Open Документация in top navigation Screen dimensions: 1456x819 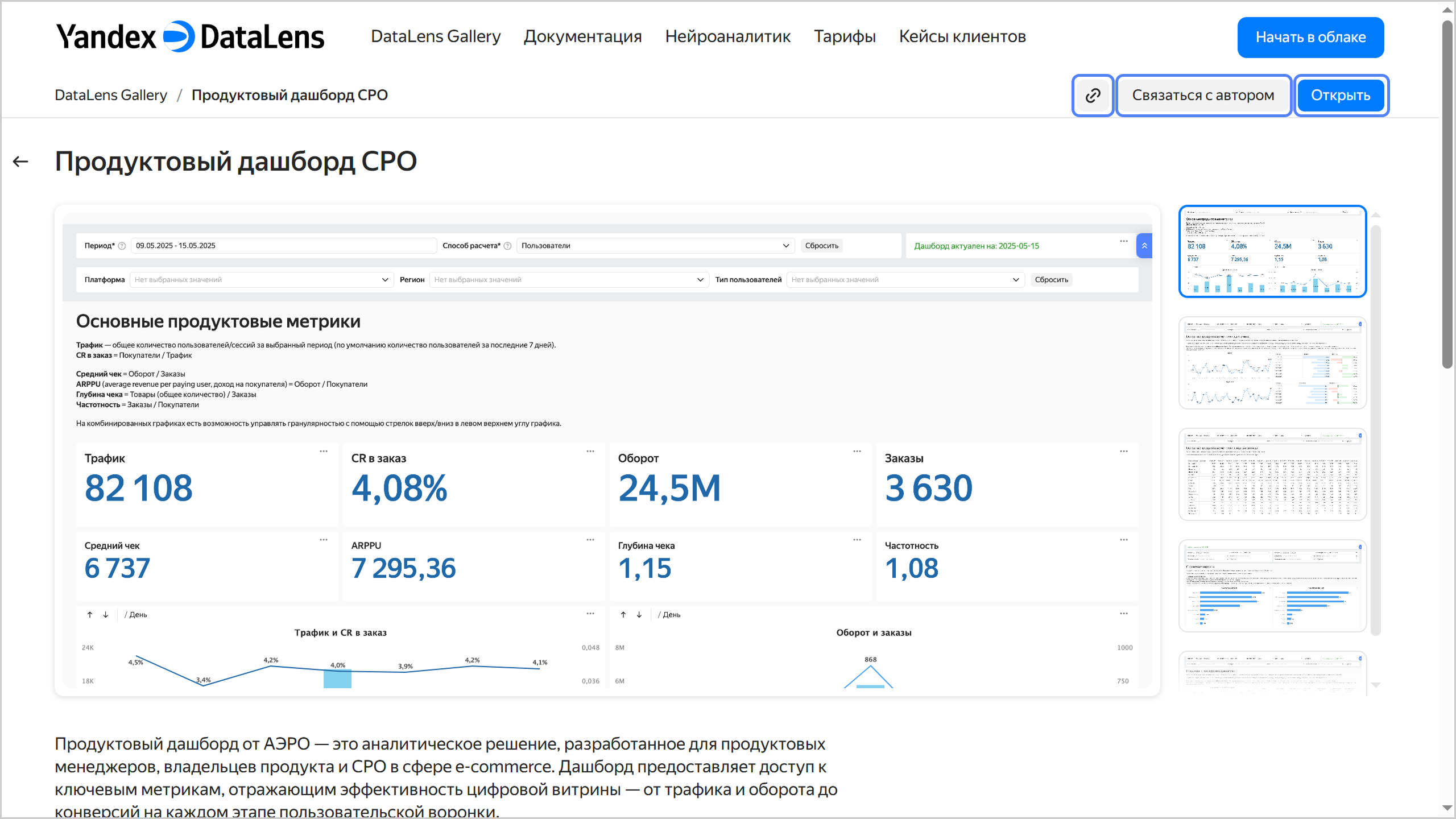(582, 37)
